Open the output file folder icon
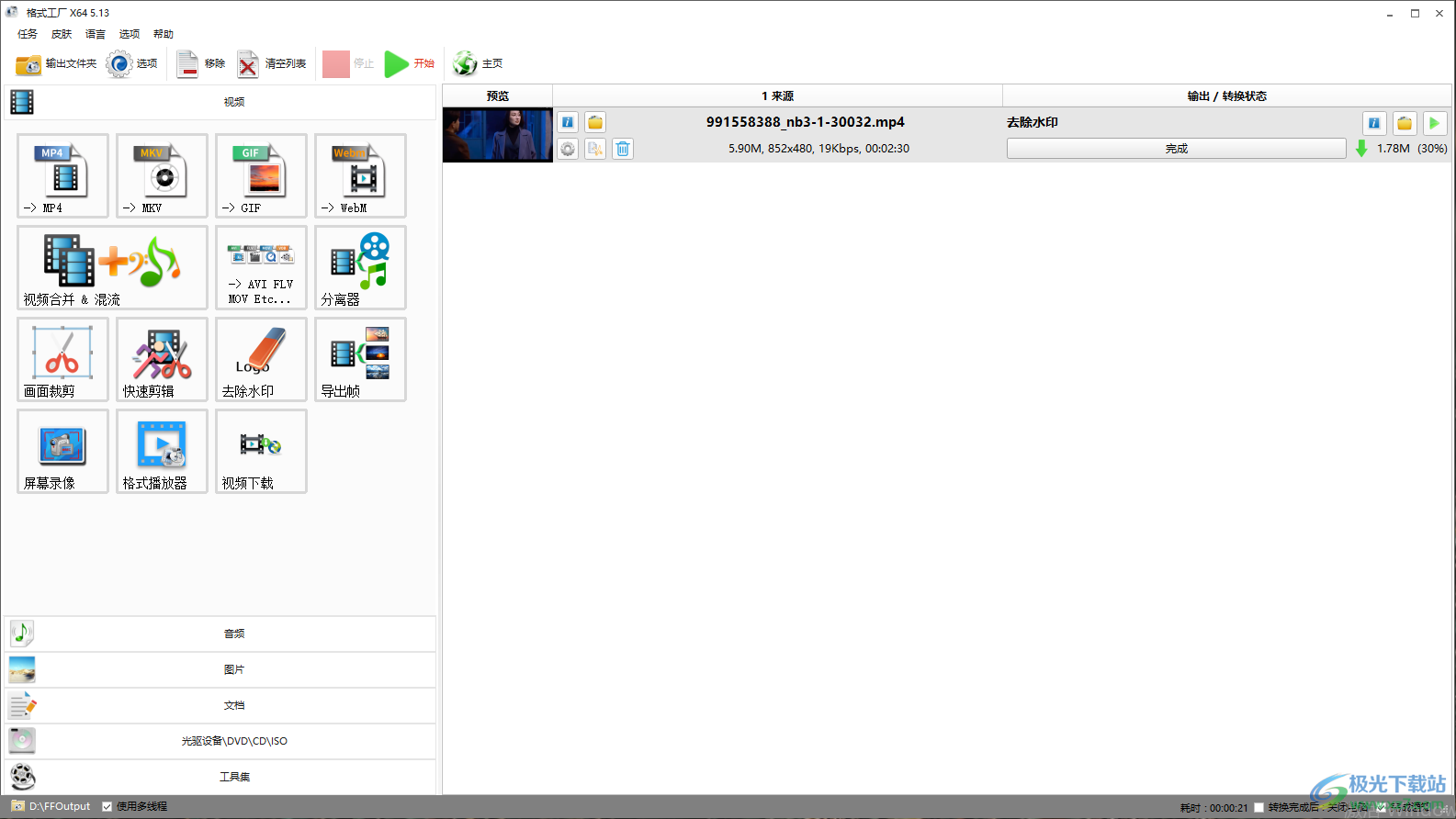Screen dimensions: 1456x819 point(1405,123)
